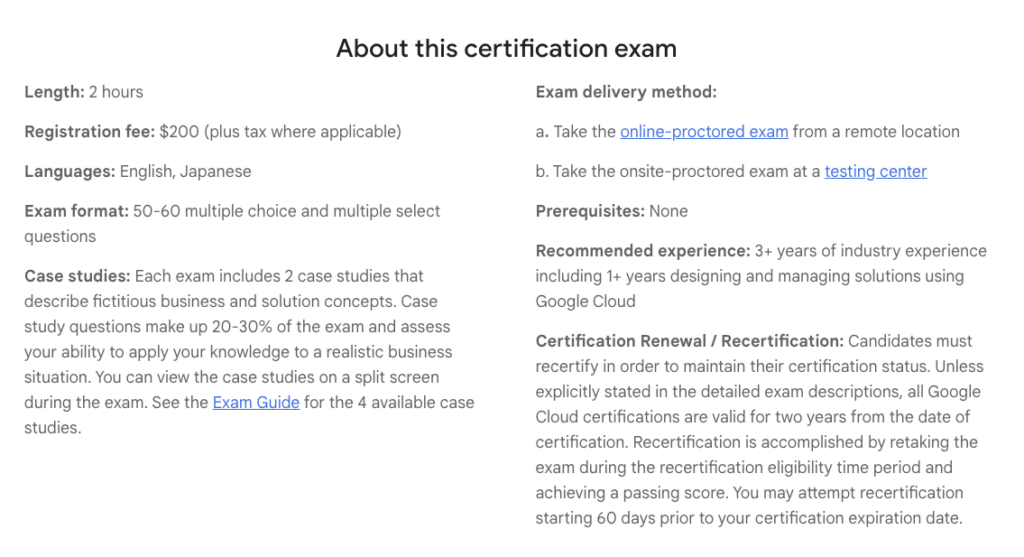The height and width of the screenshot is (557, 1024).
Task: Click the 'Registration fee:' label
Action: [89, 132]
